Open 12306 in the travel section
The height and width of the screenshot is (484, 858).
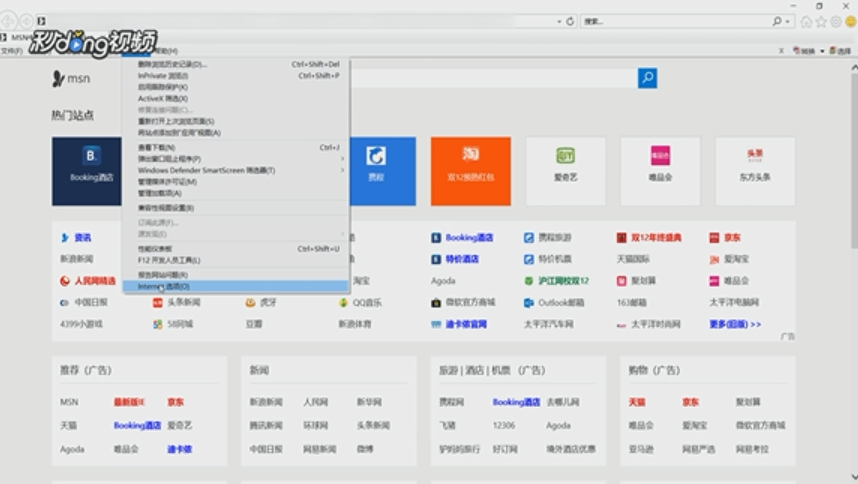click(504, 425)
